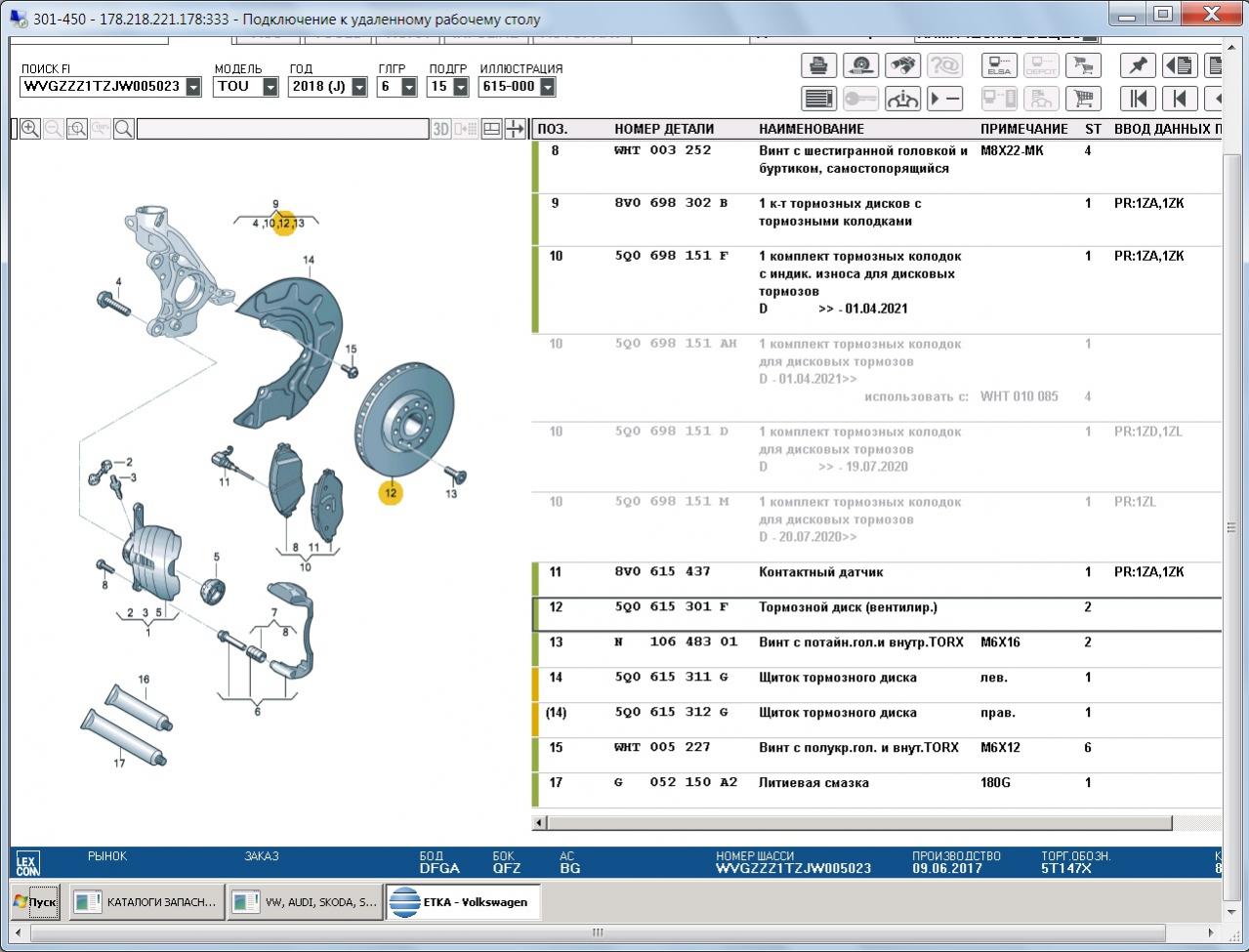Click the binoculars search icon
This screenshot has height=952, width=1249.
tap(902, 65)
